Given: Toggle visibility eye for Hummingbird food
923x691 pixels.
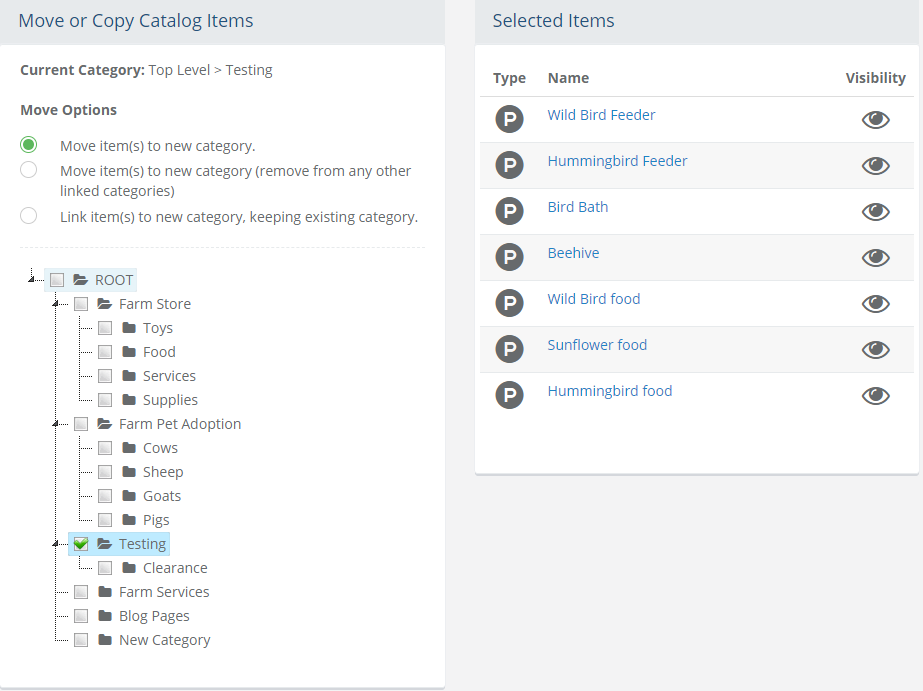Looking at the screenshot, I should [875, 396].
